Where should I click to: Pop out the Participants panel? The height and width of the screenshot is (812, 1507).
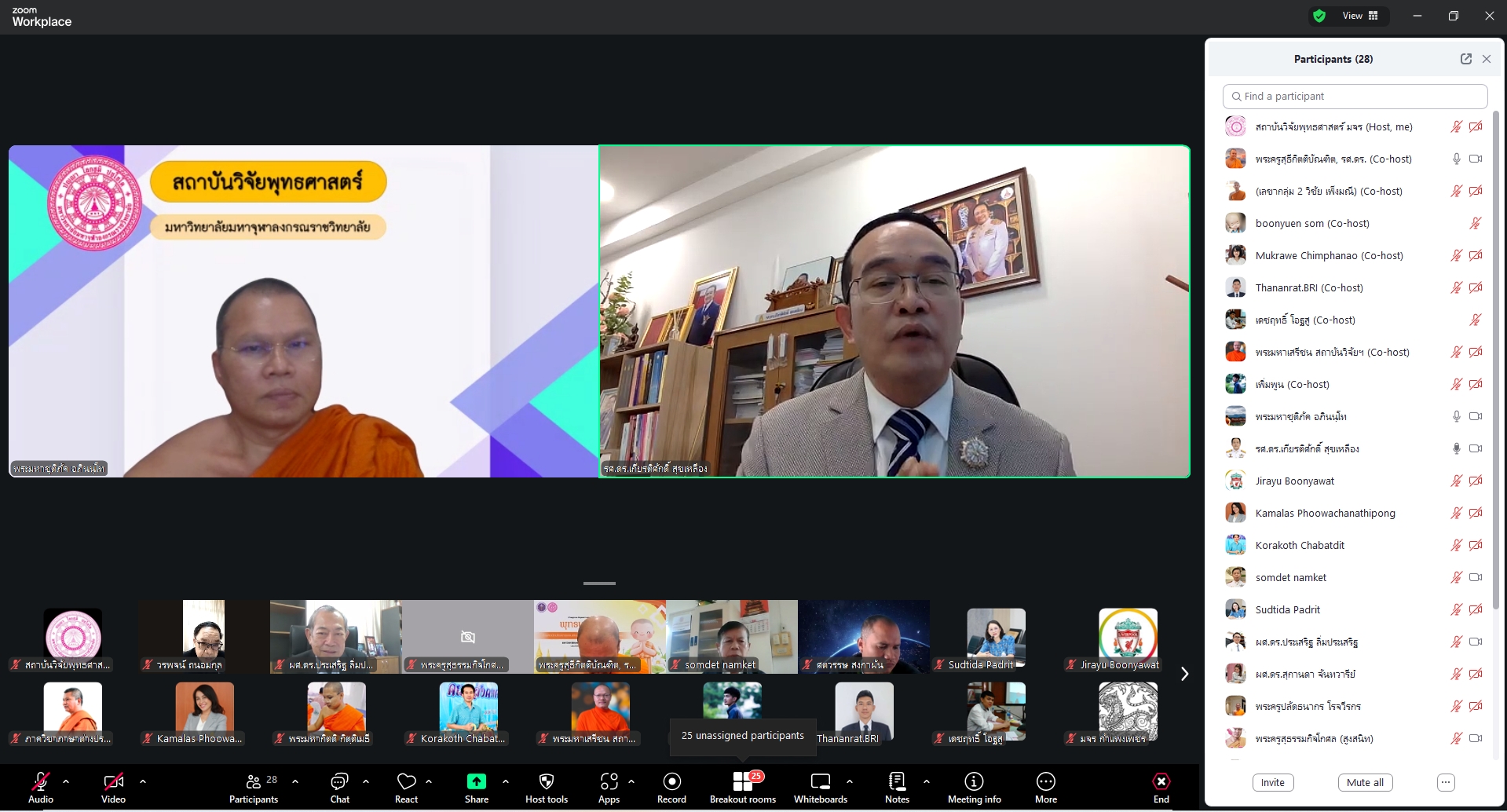(1465, 59)
